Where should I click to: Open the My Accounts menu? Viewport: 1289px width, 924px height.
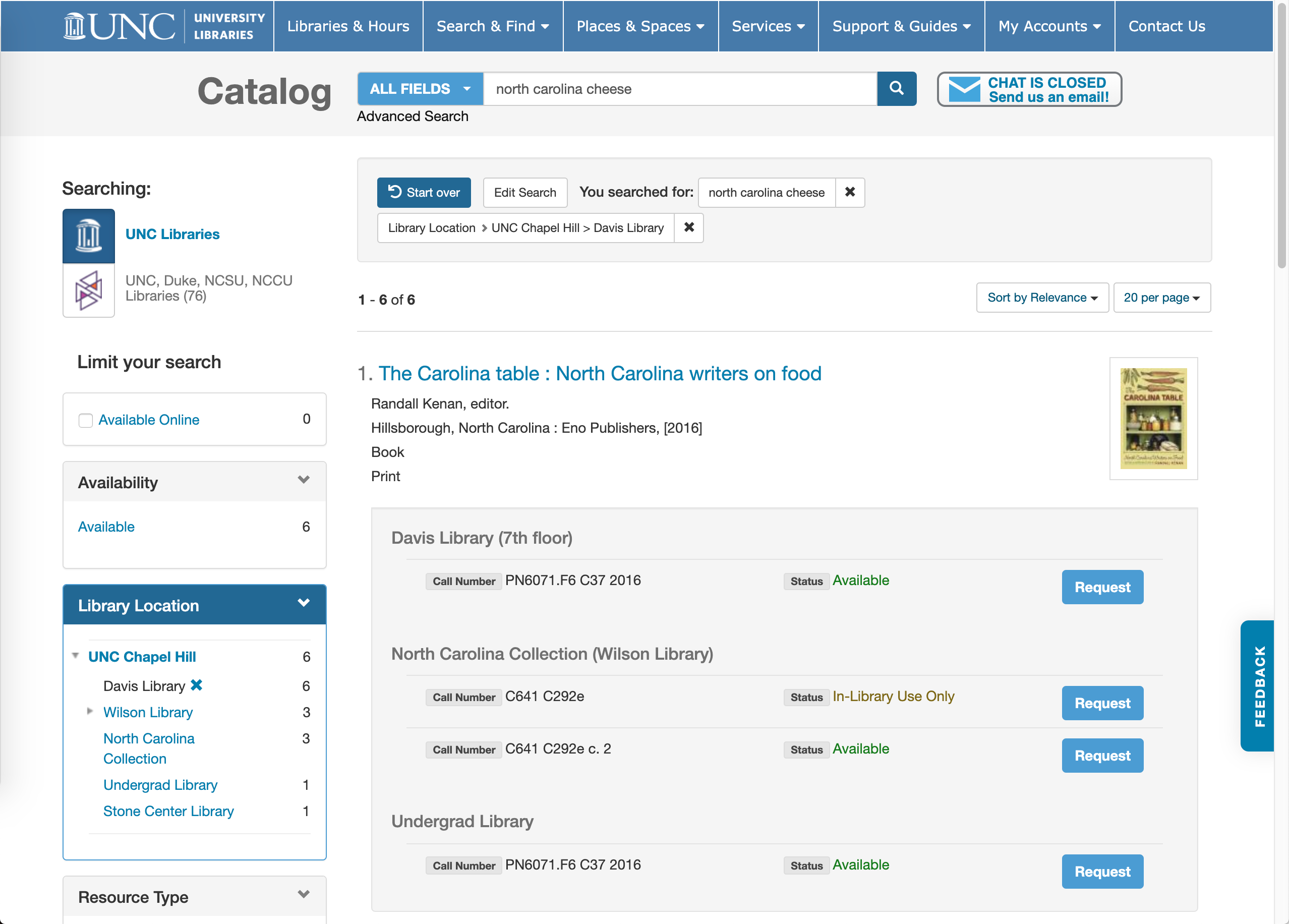pos(1049,26)
